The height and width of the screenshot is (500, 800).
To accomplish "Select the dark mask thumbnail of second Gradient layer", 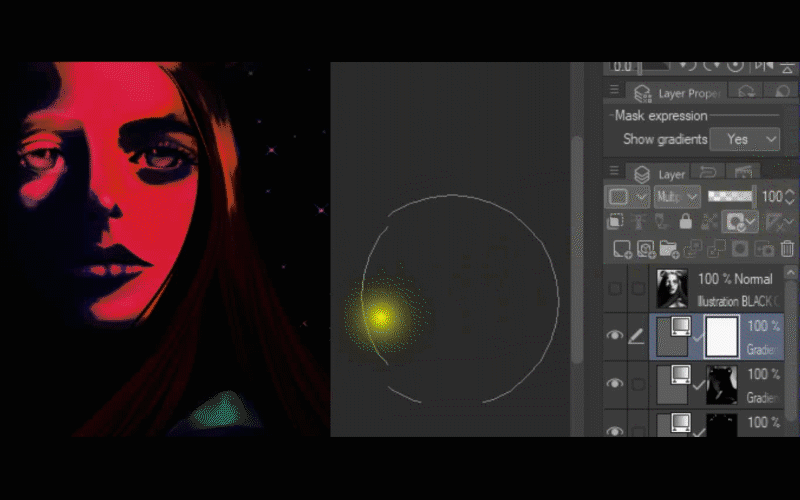I will point(721,385).
